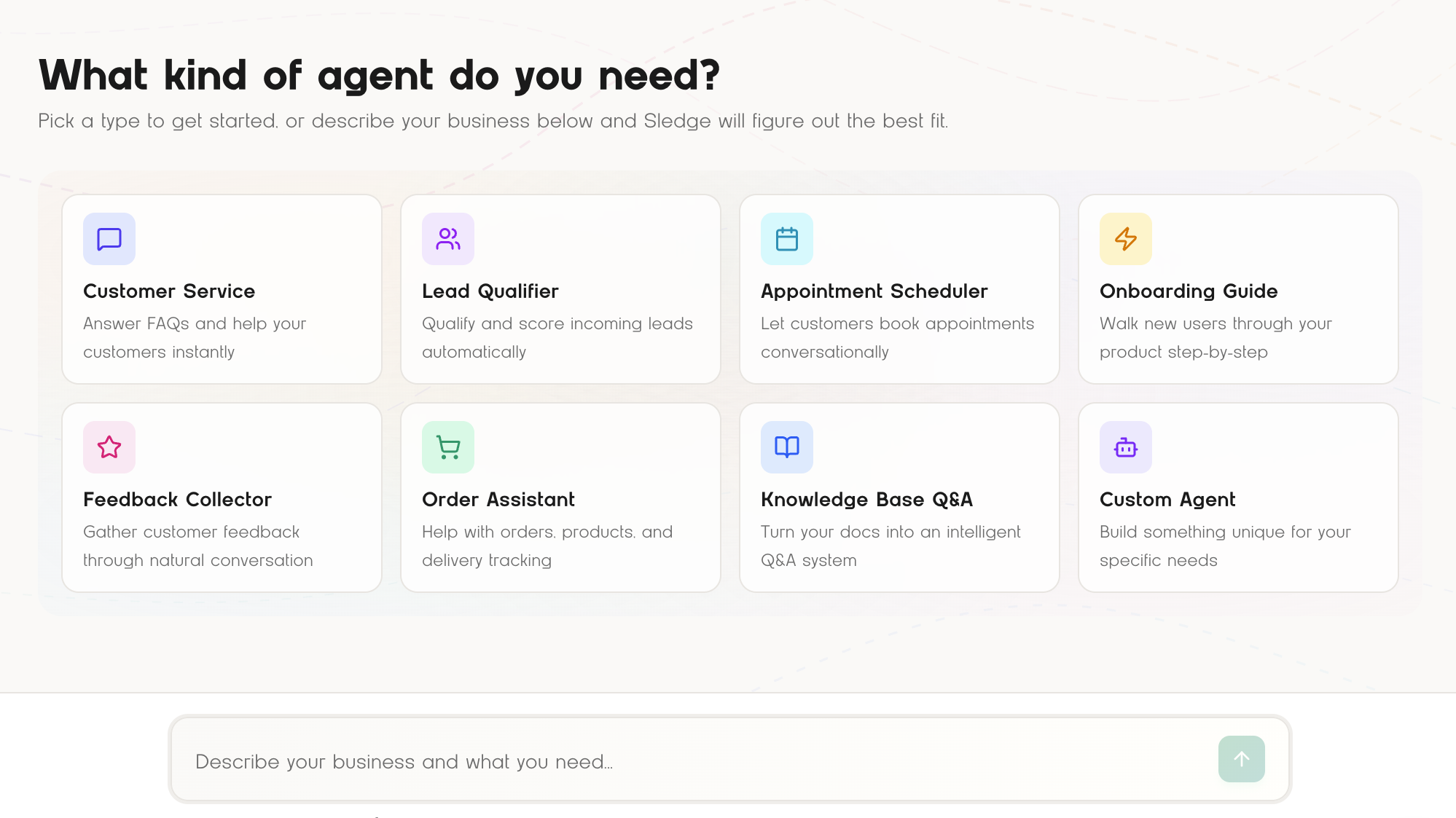Click the Knowledge Base open book icon
Screen dimensions: 1456x818
(x=787, y=447)
